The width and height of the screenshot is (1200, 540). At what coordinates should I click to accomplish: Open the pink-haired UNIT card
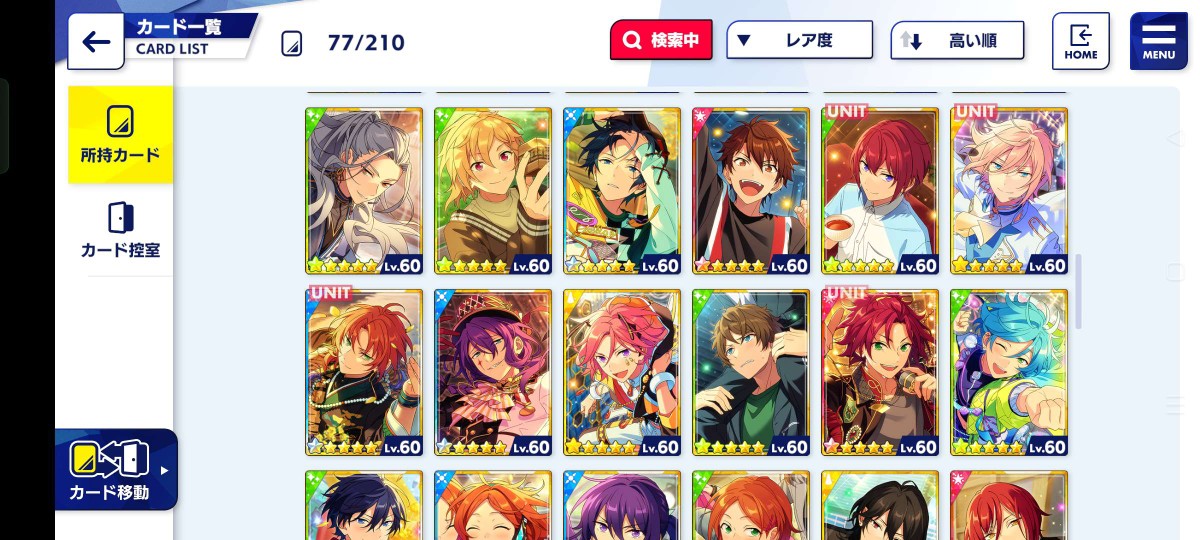point(1009,191)
